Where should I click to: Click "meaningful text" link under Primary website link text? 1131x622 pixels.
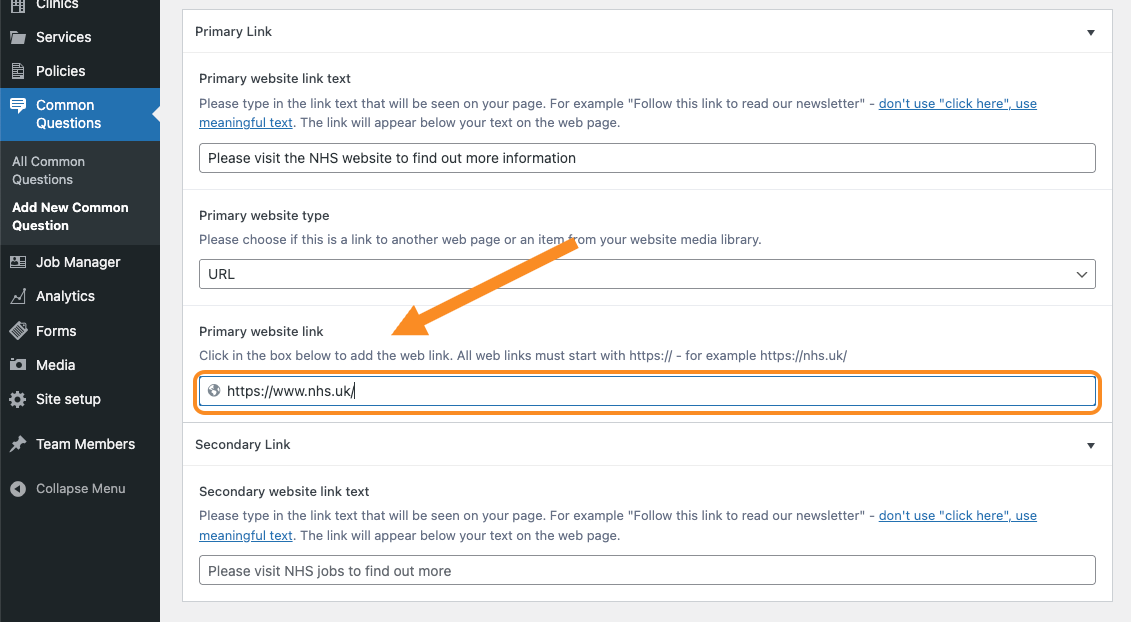pos(245,122)
